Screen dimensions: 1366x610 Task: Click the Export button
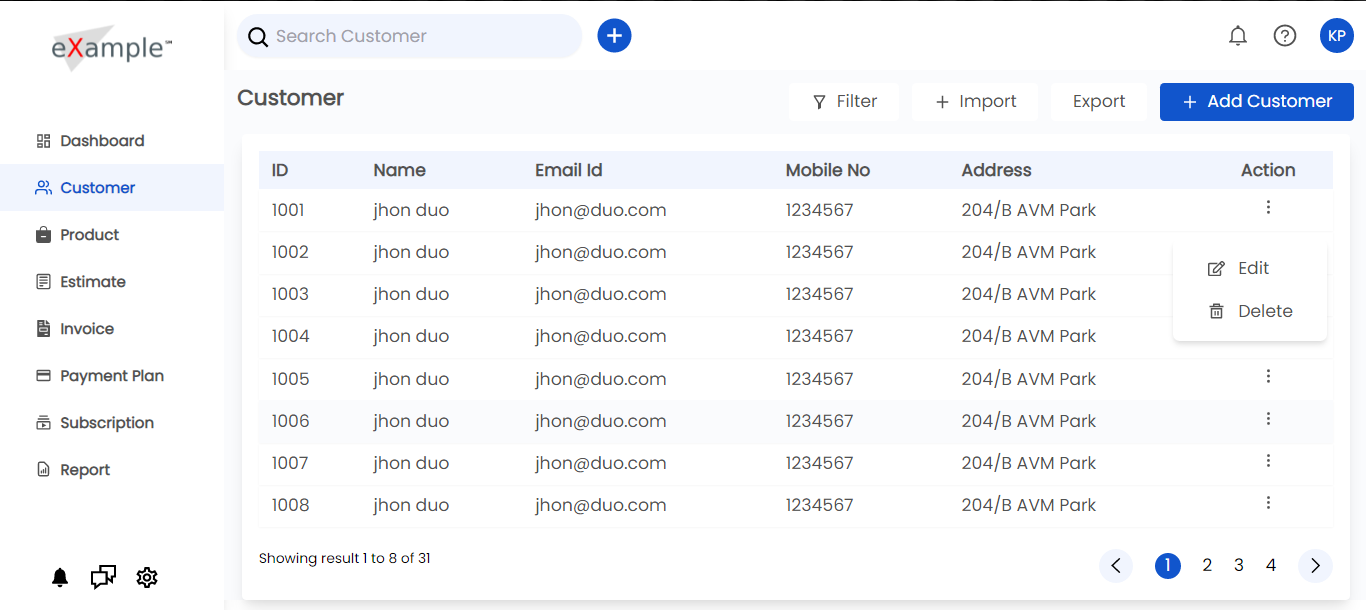[x=1099, y=101]
